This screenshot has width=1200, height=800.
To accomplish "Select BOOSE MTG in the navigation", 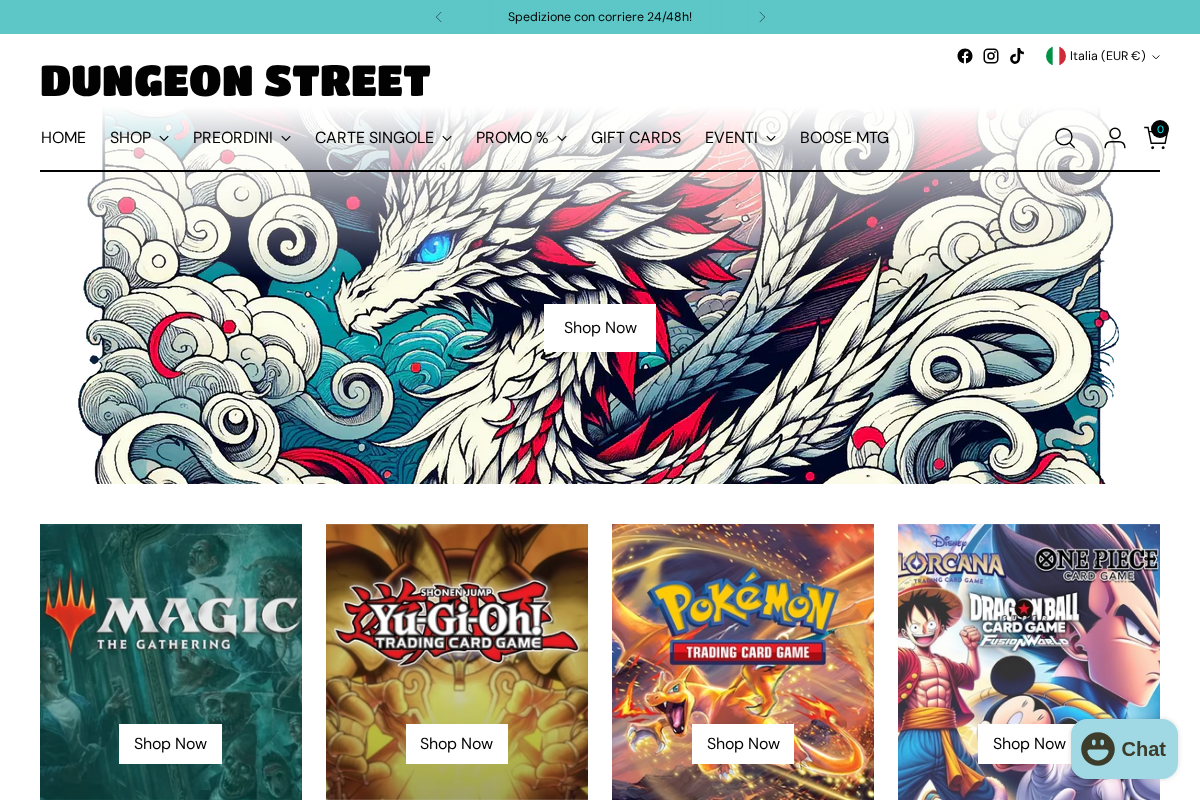I will tap(844, 138).
